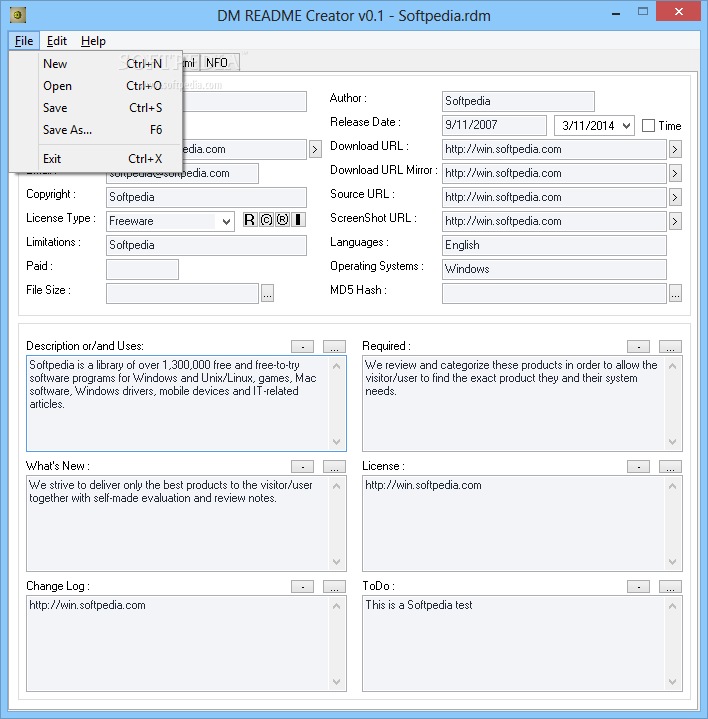Click the Download URL Mirror text field
This screenshot has width=708, height=719.
coord(554,173)
